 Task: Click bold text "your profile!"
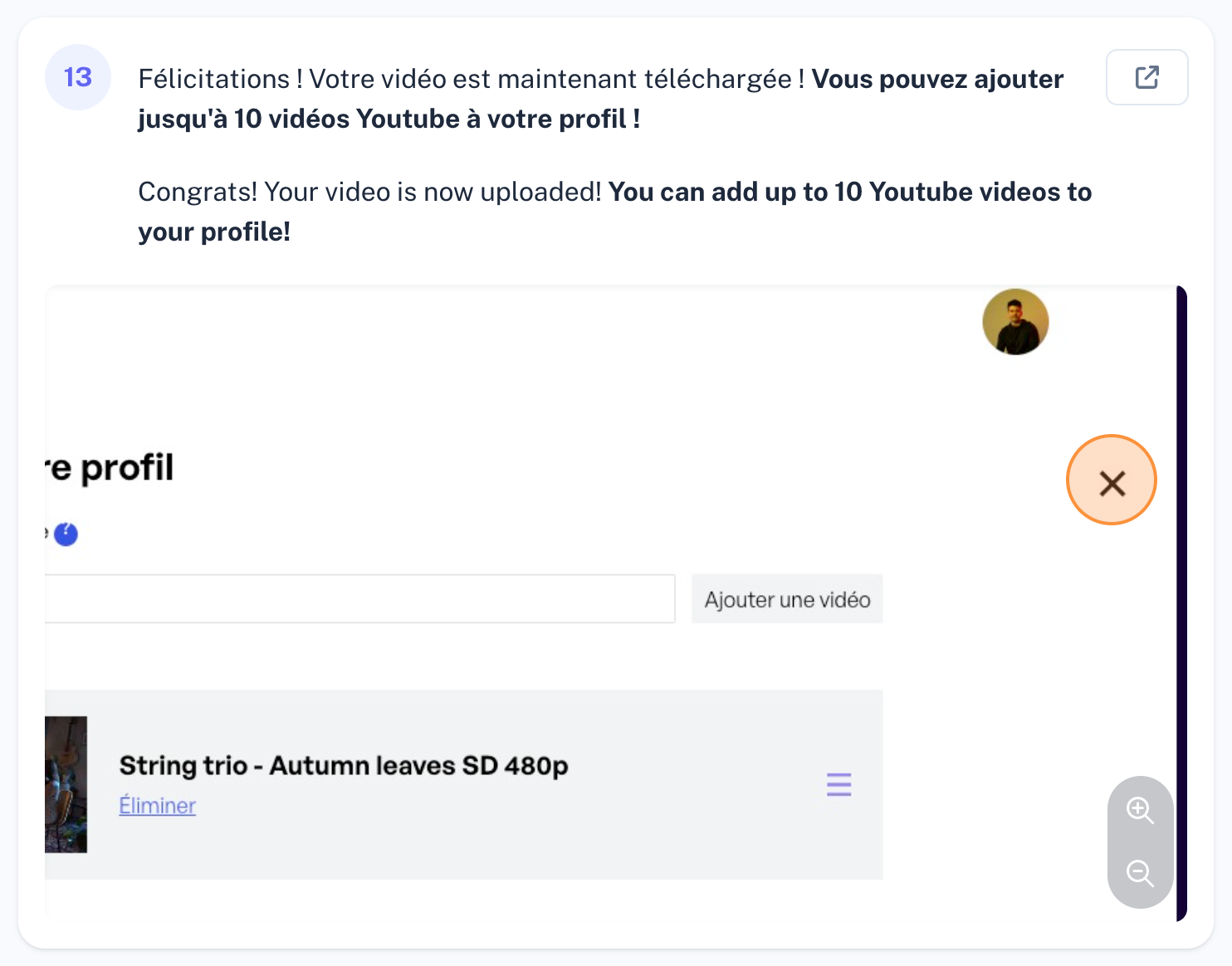(x=214, y=232)
